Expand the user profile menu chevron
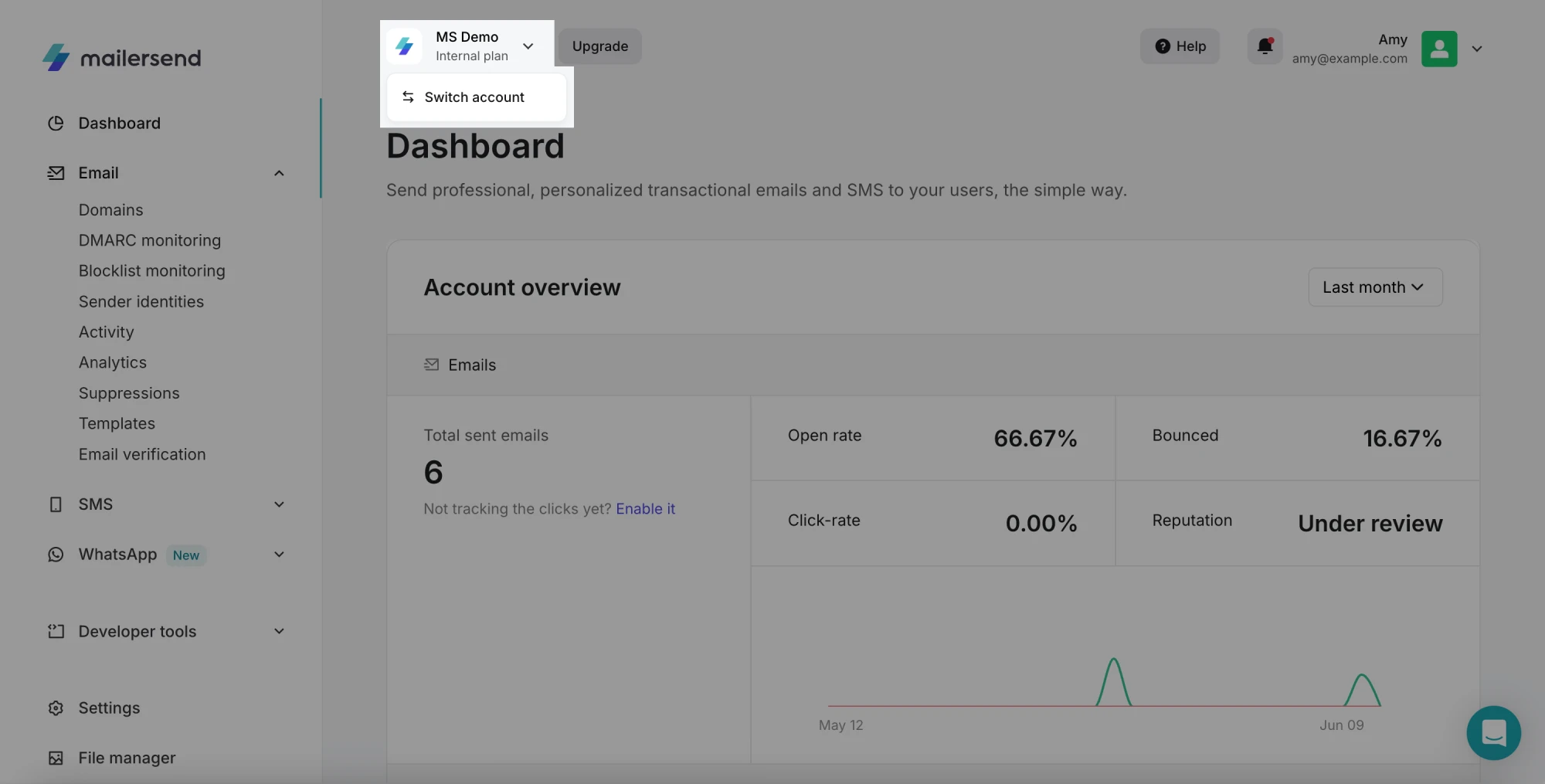This screenshot has width=1545, height=784. pos(1476,49)
